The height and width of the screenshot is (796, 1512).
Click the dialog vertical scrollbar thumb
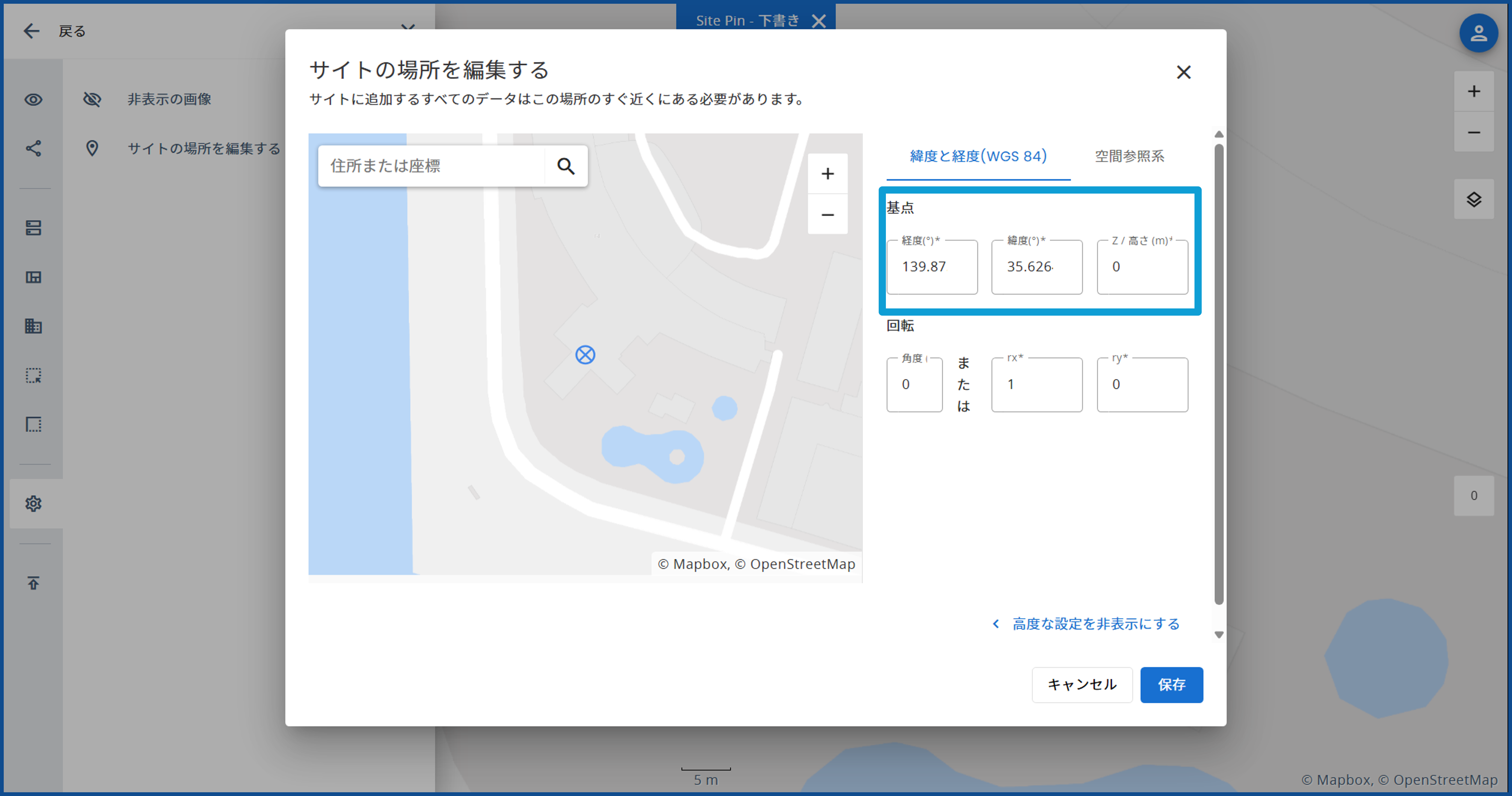[x=1219, y=374]
